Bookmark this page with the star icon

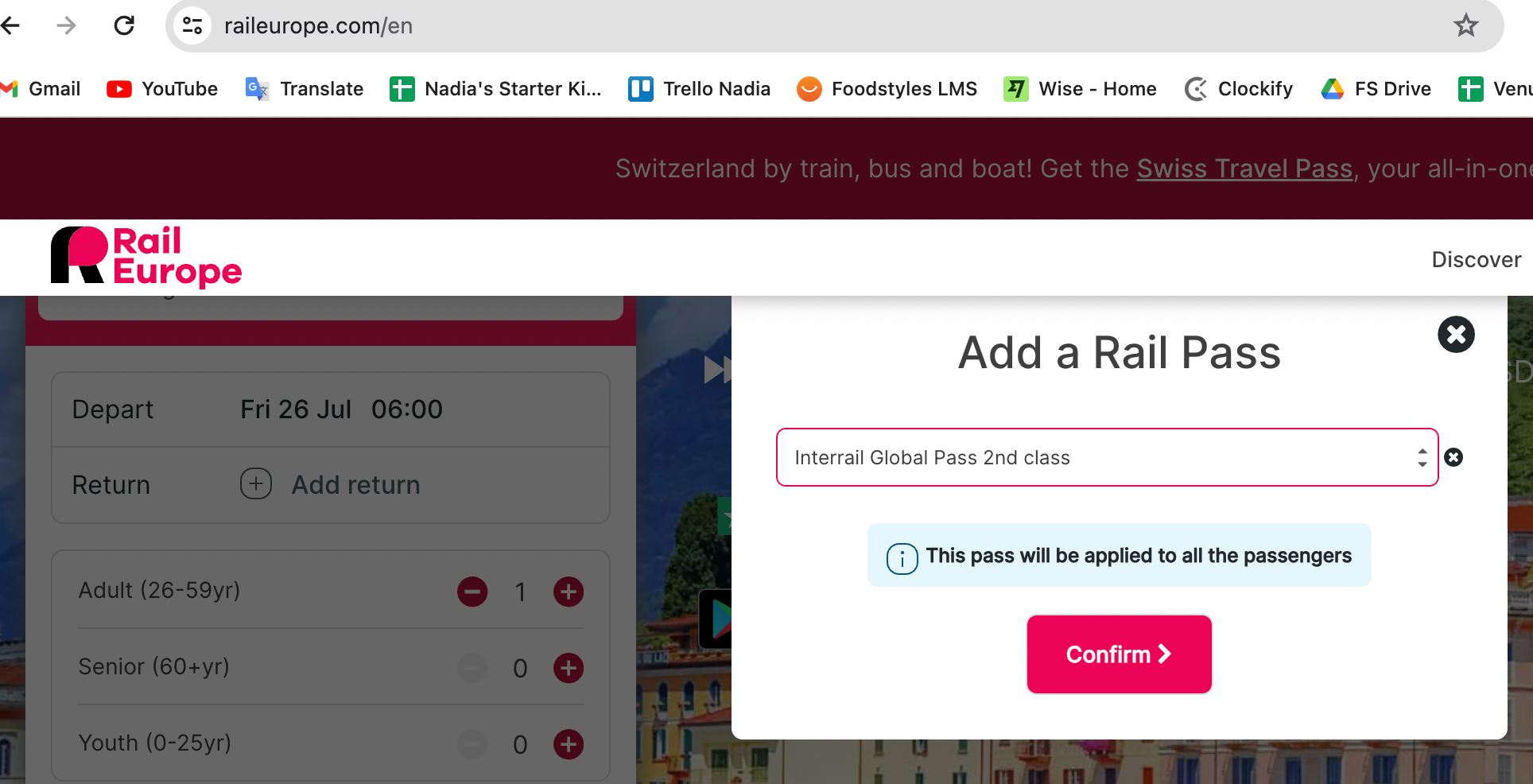click(1465, 25)
